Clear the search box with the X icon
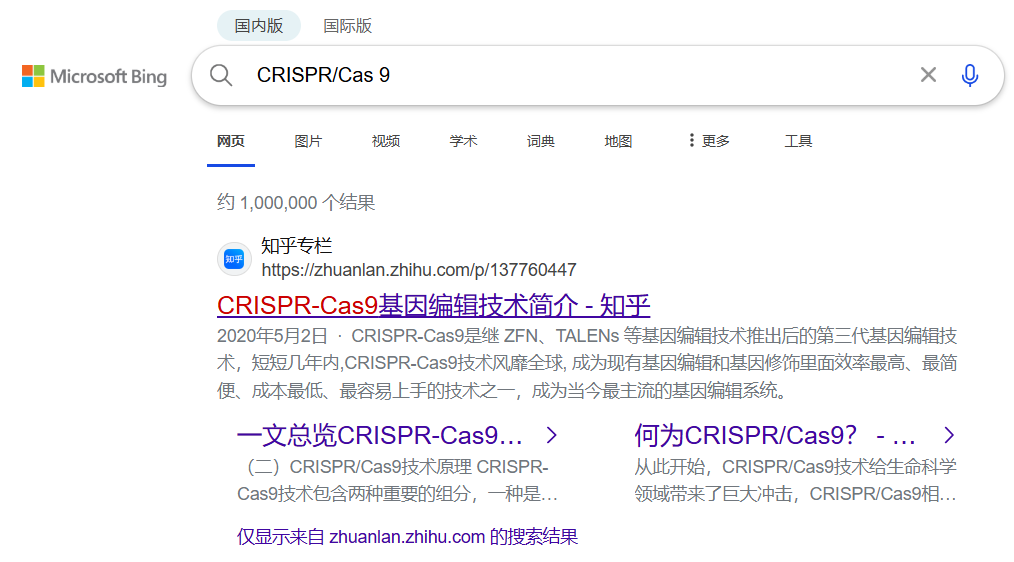The image size is (1014, 562). click(x=928, y=75)
